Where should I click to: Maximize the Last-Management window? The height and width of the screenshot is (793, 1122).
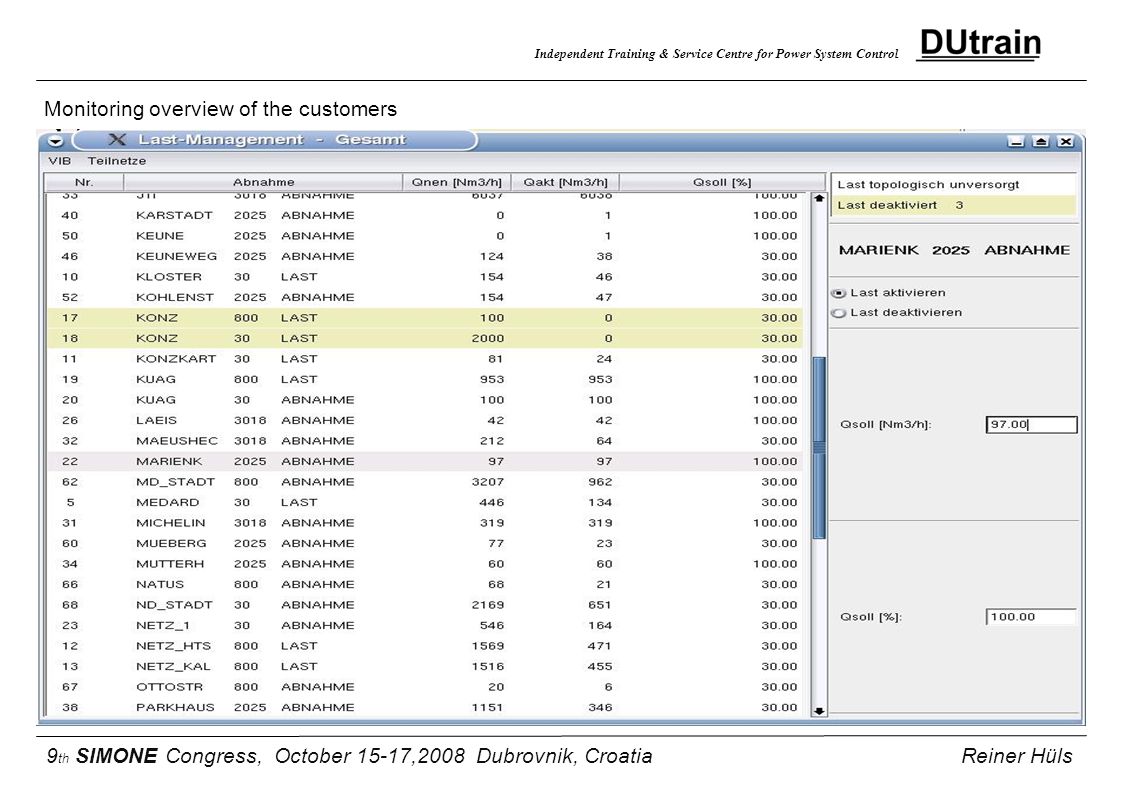click(1040, 141)
